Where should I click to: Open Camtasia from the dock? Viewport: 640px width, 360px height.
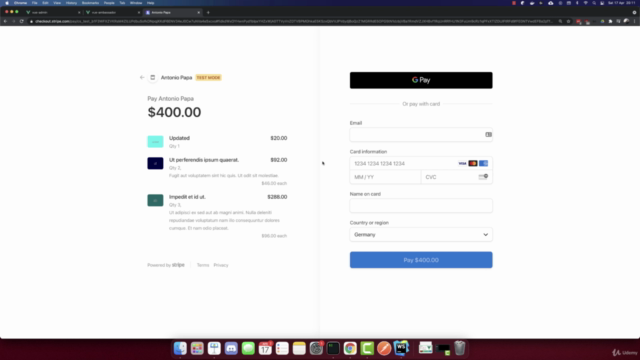click(367, 348)
